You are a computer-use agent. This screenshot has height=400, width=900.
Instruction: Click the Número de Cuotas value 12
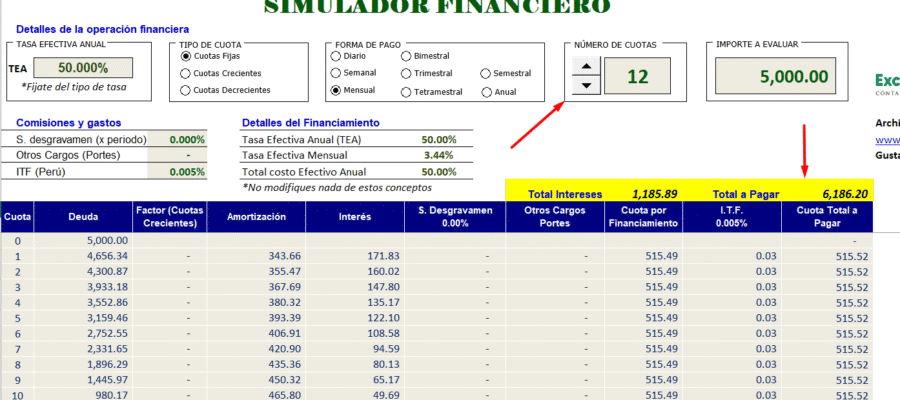639,76
